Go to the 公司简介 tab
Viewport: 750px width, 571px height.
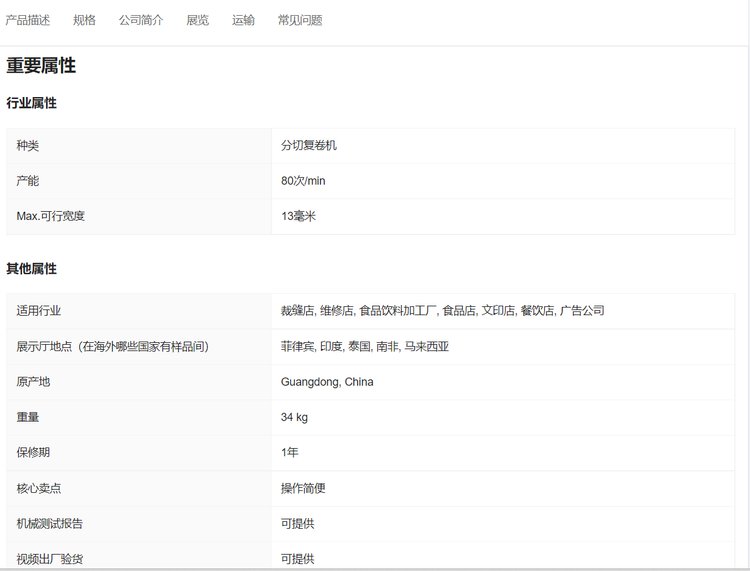tap(141, 20)
